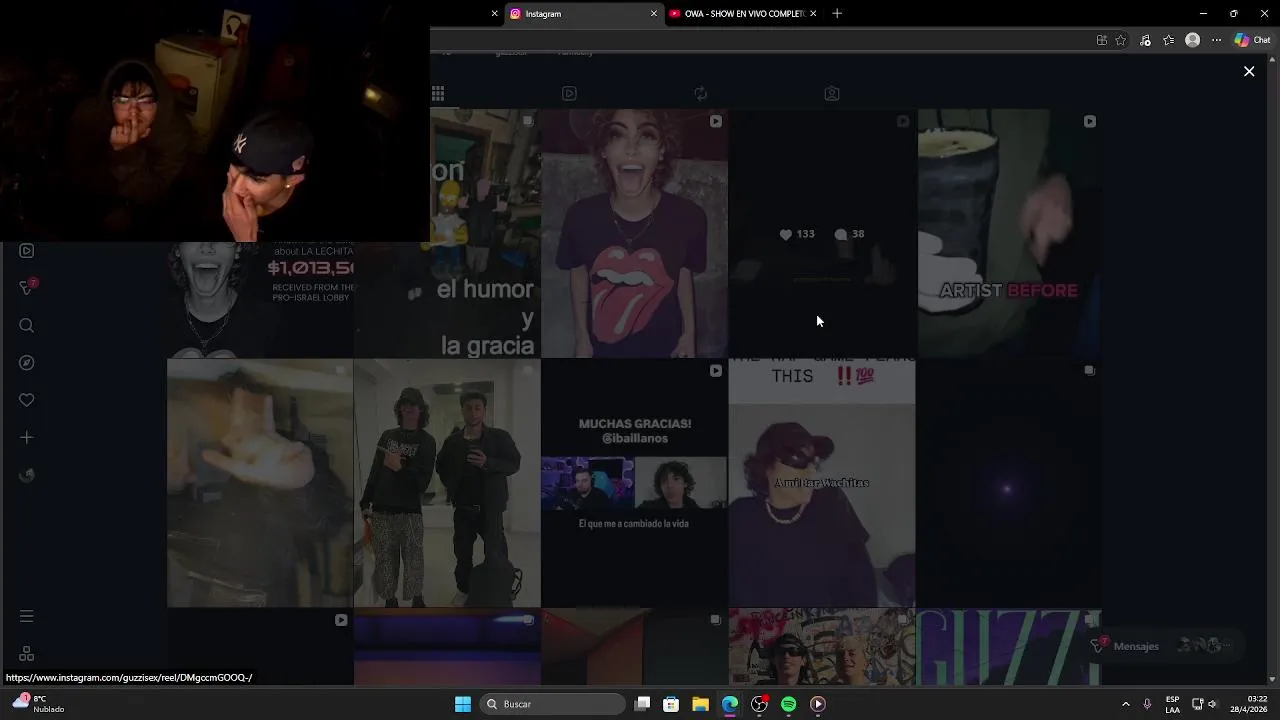The width and height of the screenshot is (1280, 720).
Task: Open Instagram search in the sidebar
Action: tap(27, 325)
